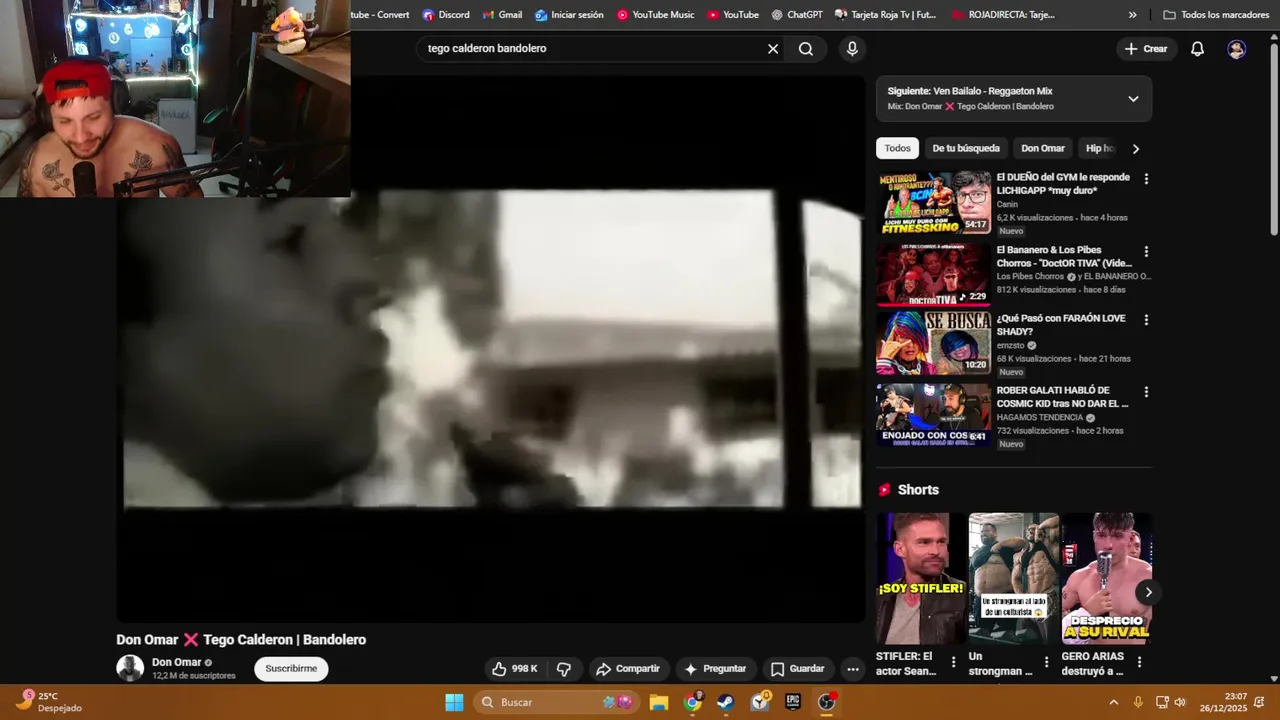The image size is (1280, 720).
Task: Open the ENOJADO CON COS video thumbnail
Action: (934, 415)
